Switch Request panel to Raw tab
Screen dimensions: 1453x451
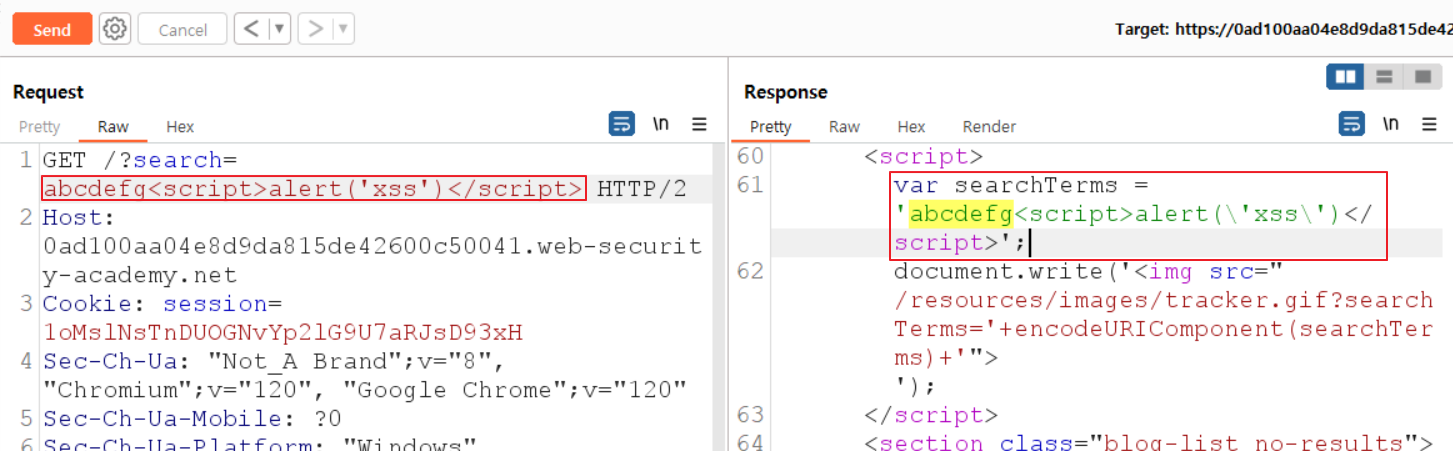pos(113,127)
